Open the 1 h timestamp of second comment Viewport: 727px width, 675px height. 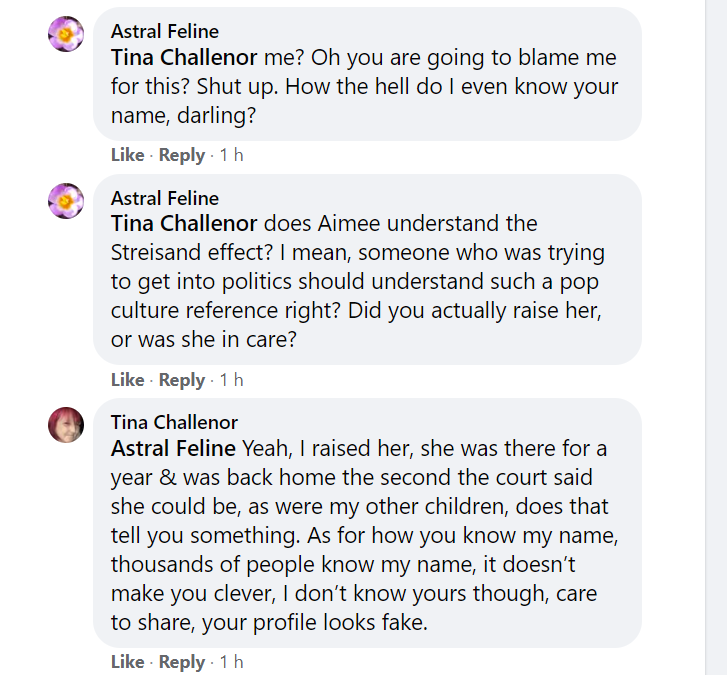tap(231, 380)
